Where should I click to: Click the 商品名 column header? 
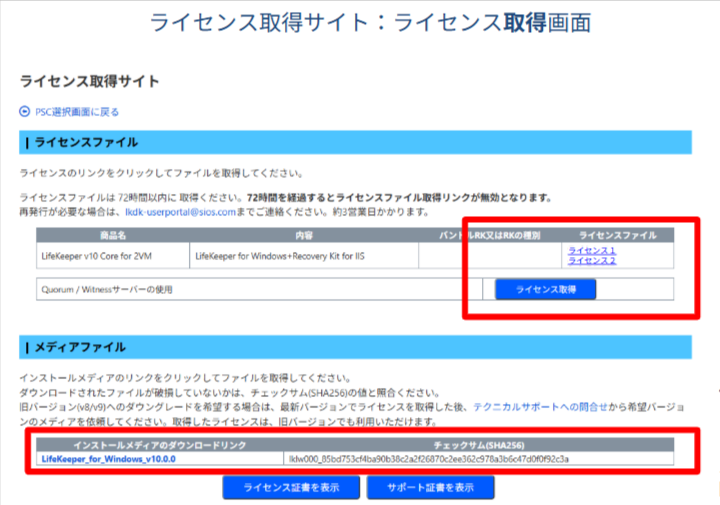tap(113, 236)
